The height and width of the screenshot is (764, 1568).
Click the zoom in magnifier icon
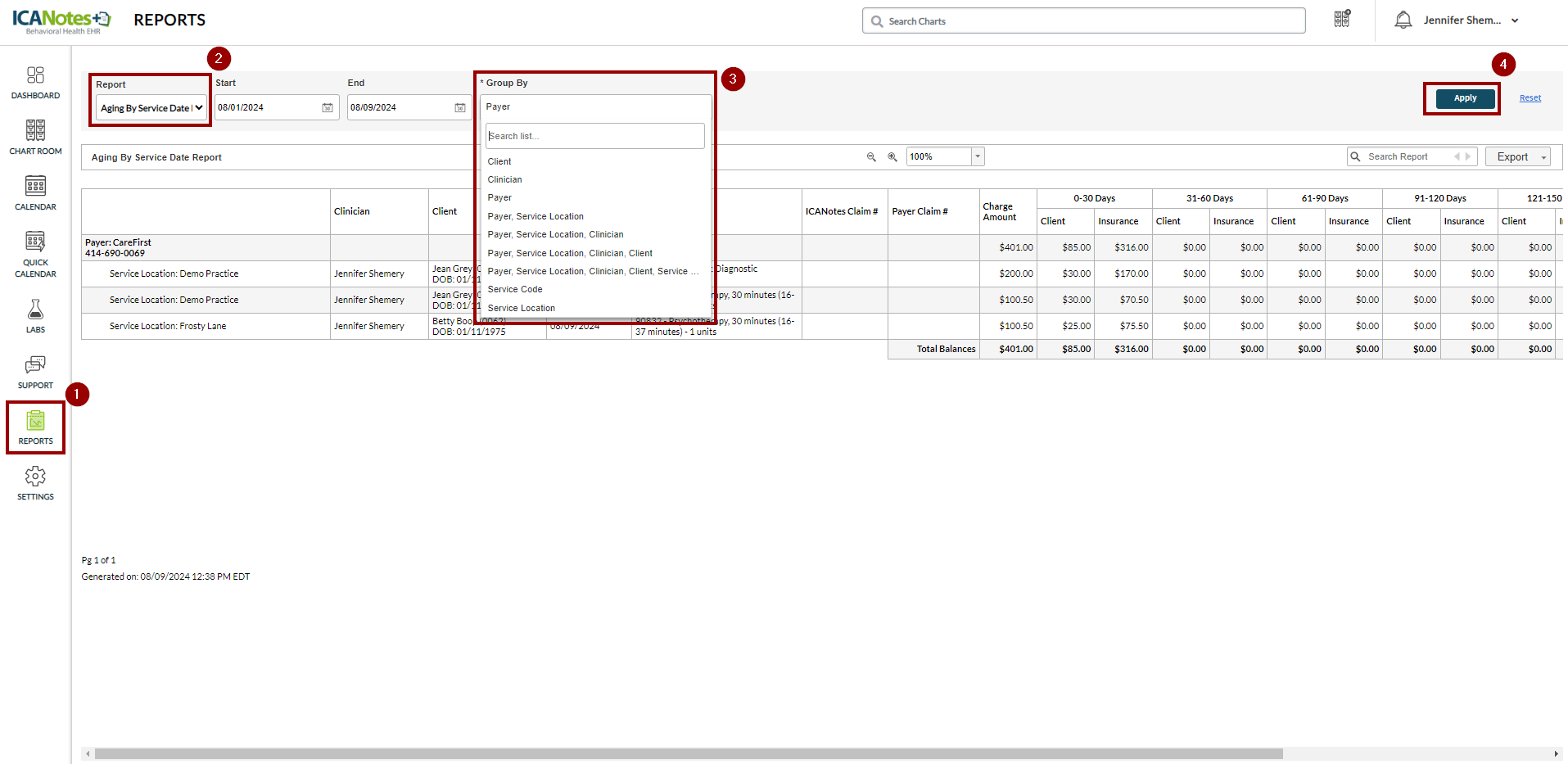tap(892, 157)
